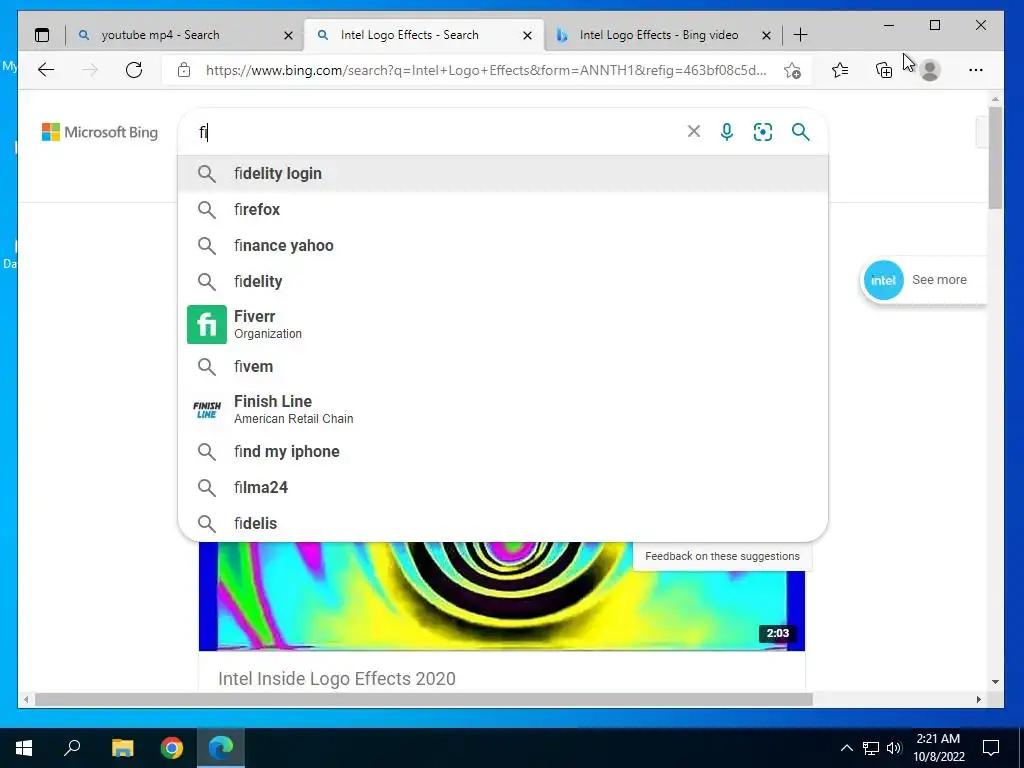Click the scroll right arrow on the horizontal scrollbar
The height and width of the screenshot is (768, 1024).
pyautogui.click(x=979, y=699)
